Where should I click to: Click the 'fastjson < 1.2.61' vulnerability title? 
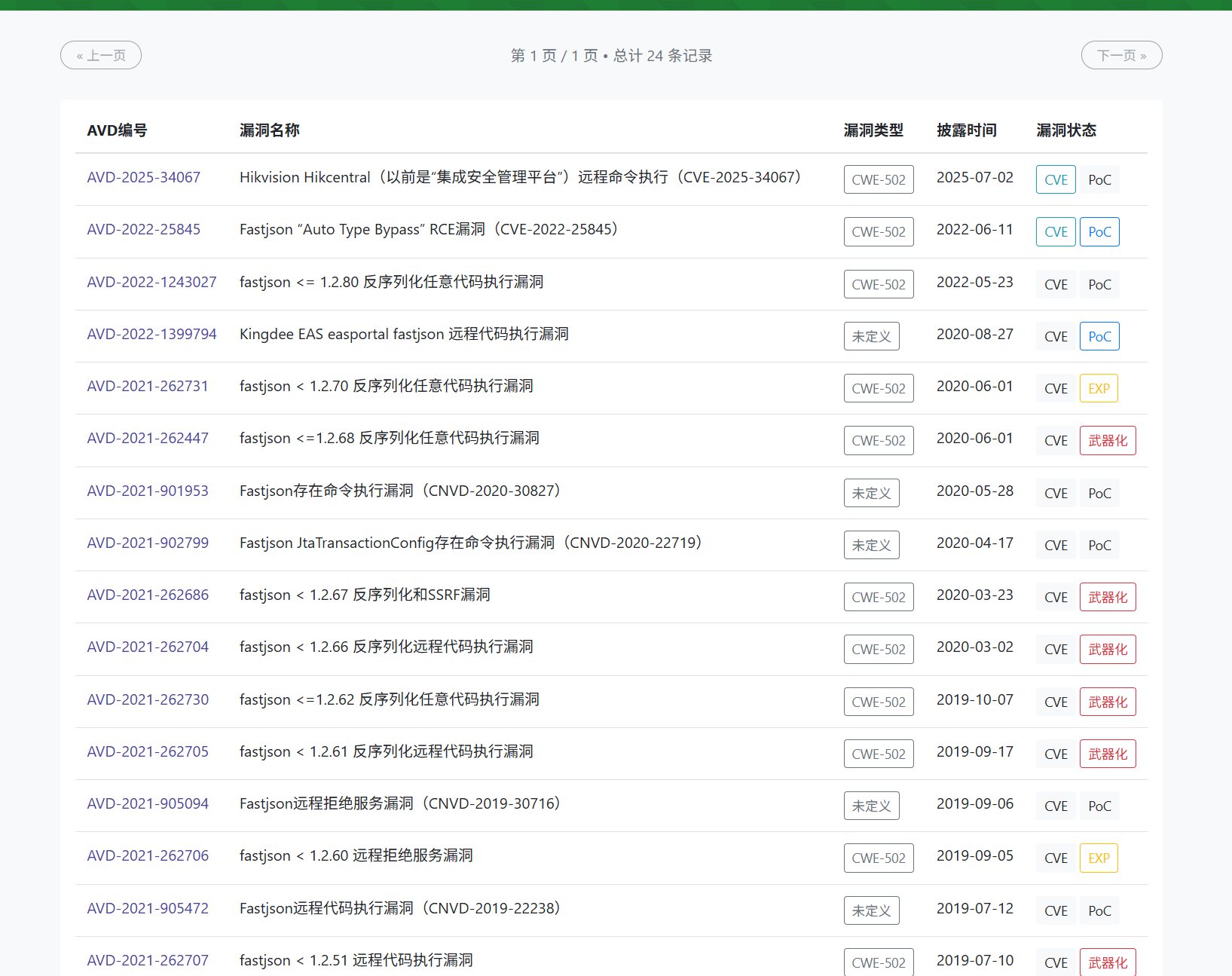coord(387,751)
